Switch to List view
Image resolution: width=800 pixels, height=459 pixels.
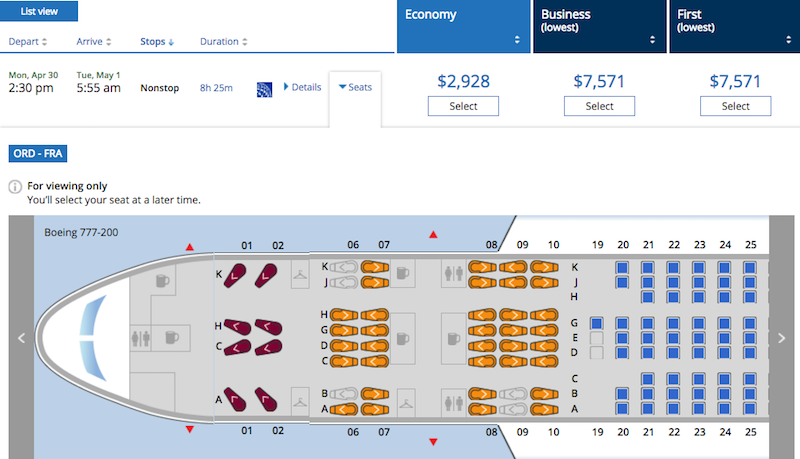(39, 11)
